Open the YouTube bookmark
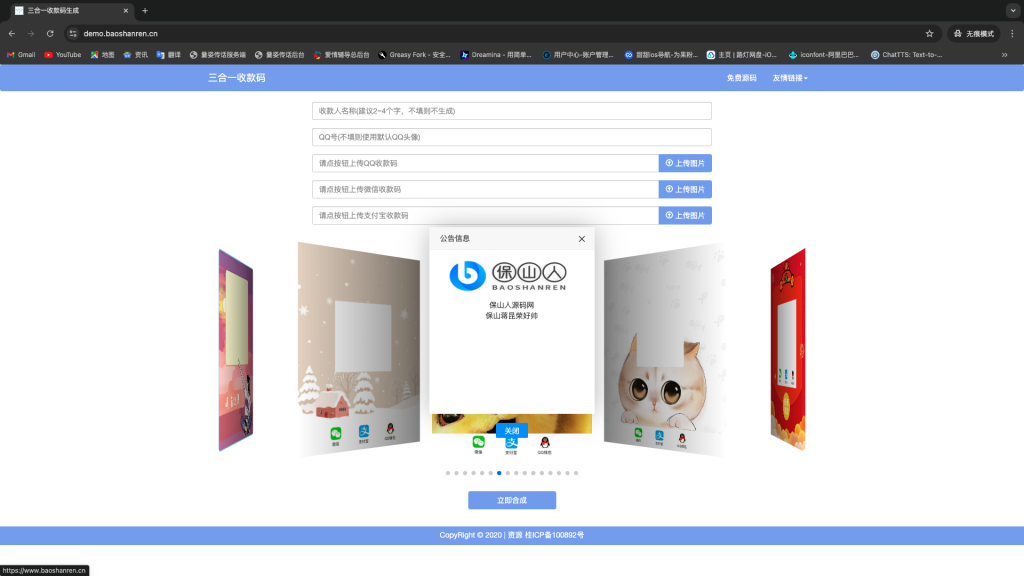This screenshot has height=576, width=1024. pos(63,55)
